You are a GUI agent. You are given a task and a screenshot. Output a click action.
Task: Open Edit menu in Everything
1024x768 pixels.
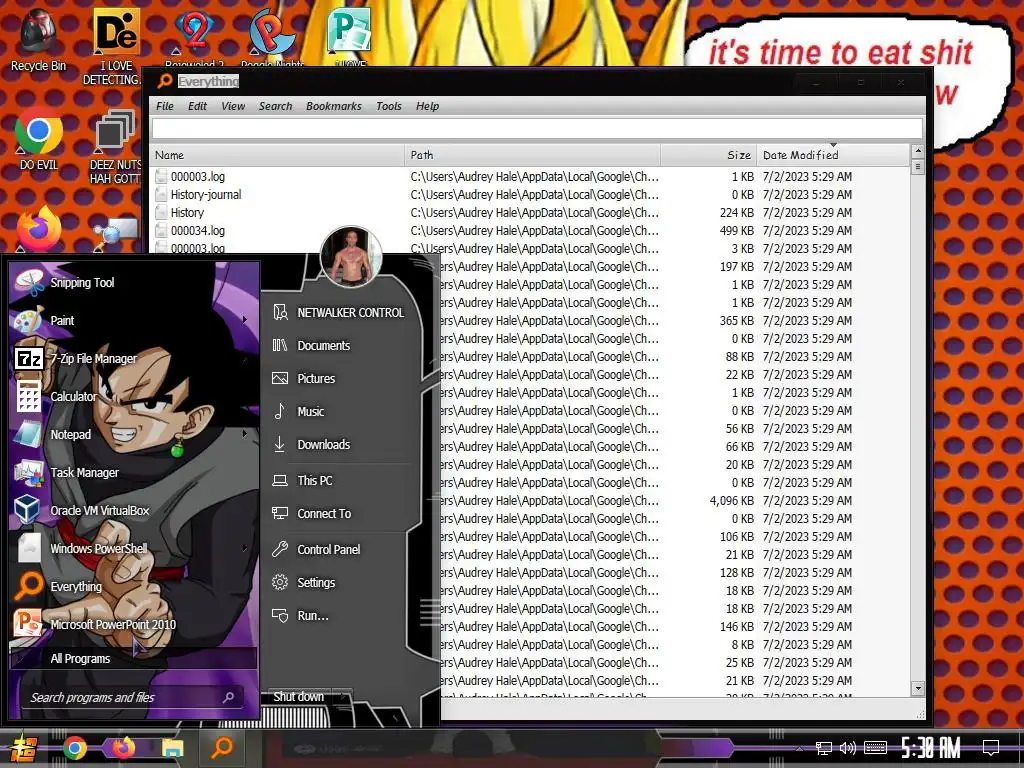[x=197, y=106]
